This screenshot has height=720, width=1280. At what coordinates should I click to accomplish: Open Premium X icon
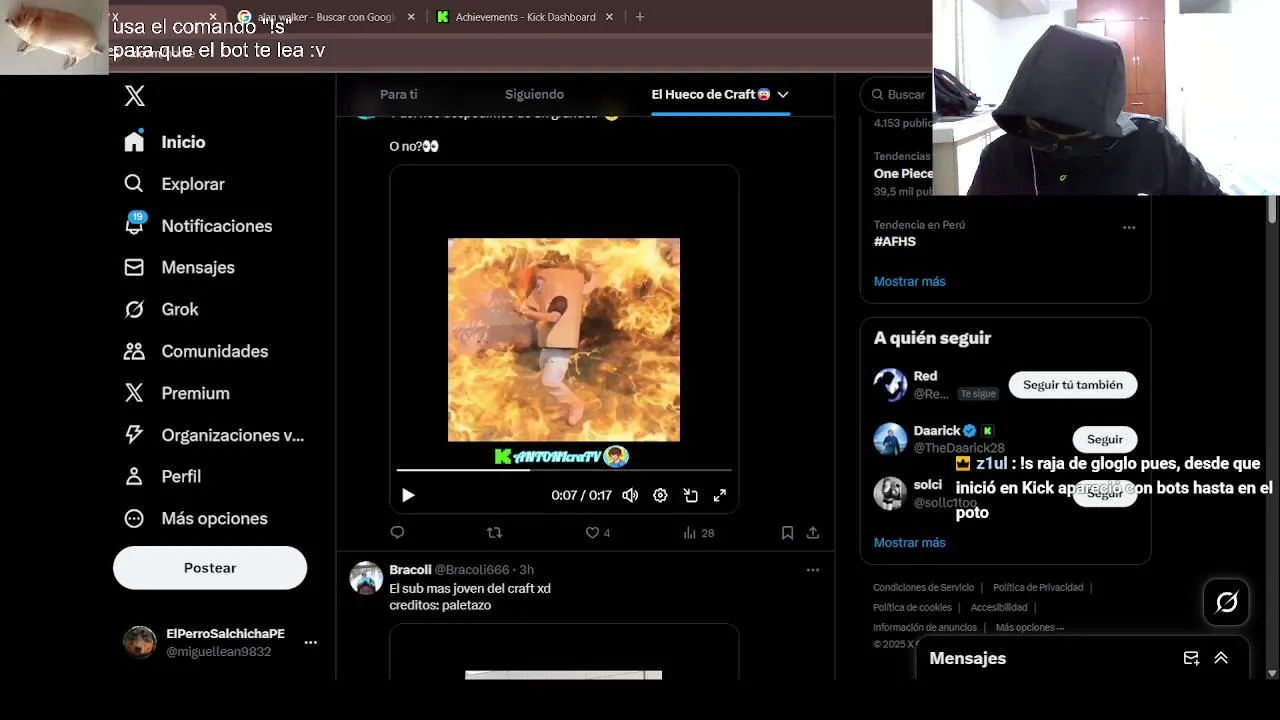pos(134,393)
